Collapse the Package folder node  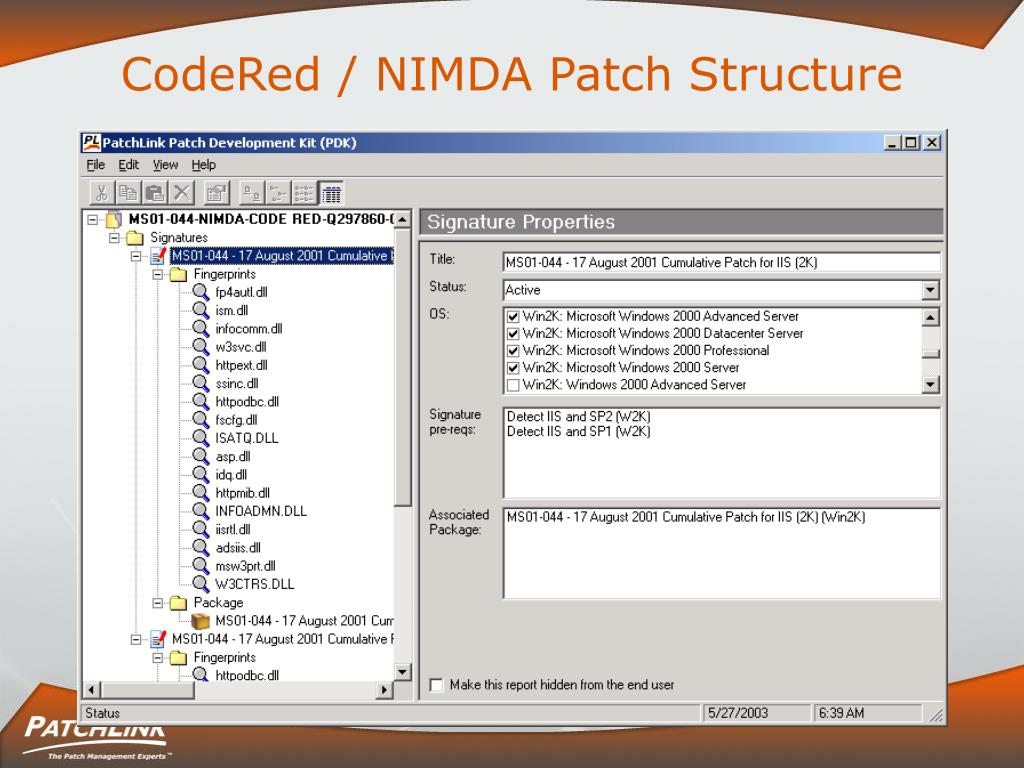[157, 603]
